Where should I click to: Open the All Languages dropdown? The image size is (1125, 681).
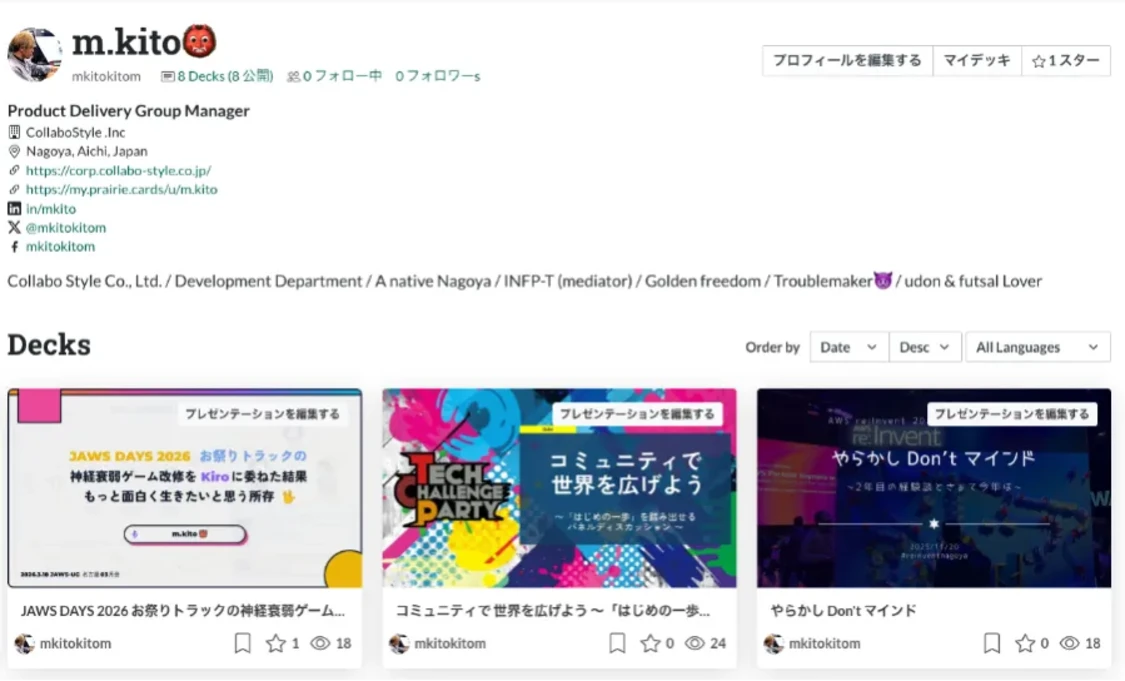click(x=1037, y=347)
